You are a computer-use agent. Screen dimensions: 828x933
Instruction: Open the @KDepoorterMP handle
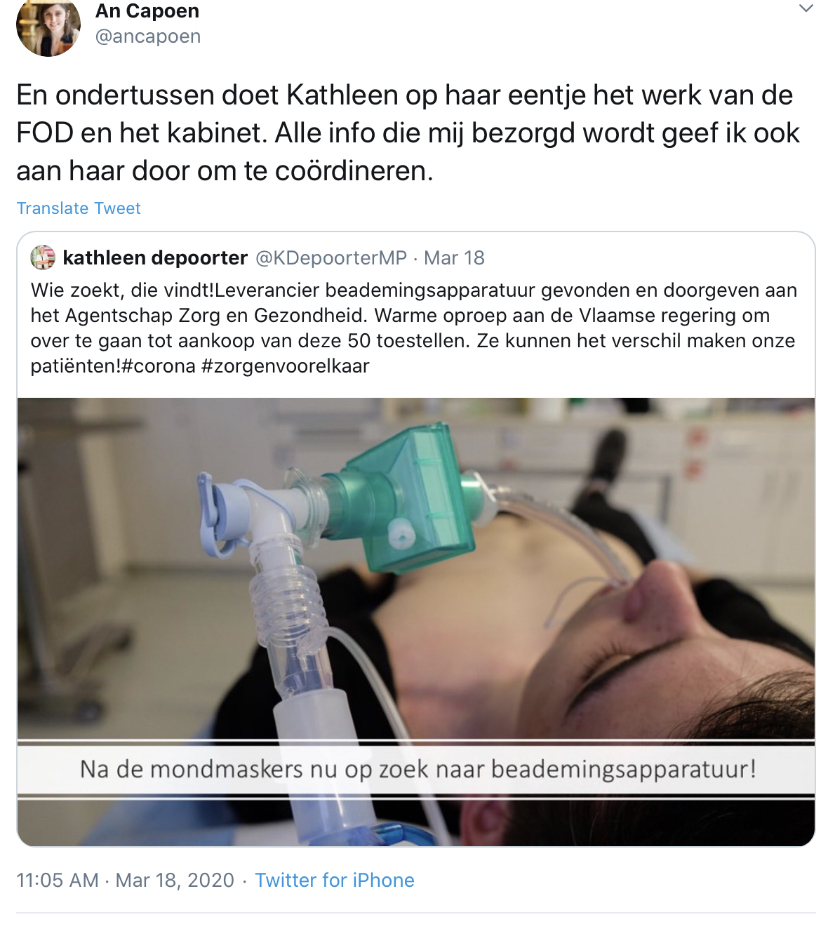pos(331,258)
